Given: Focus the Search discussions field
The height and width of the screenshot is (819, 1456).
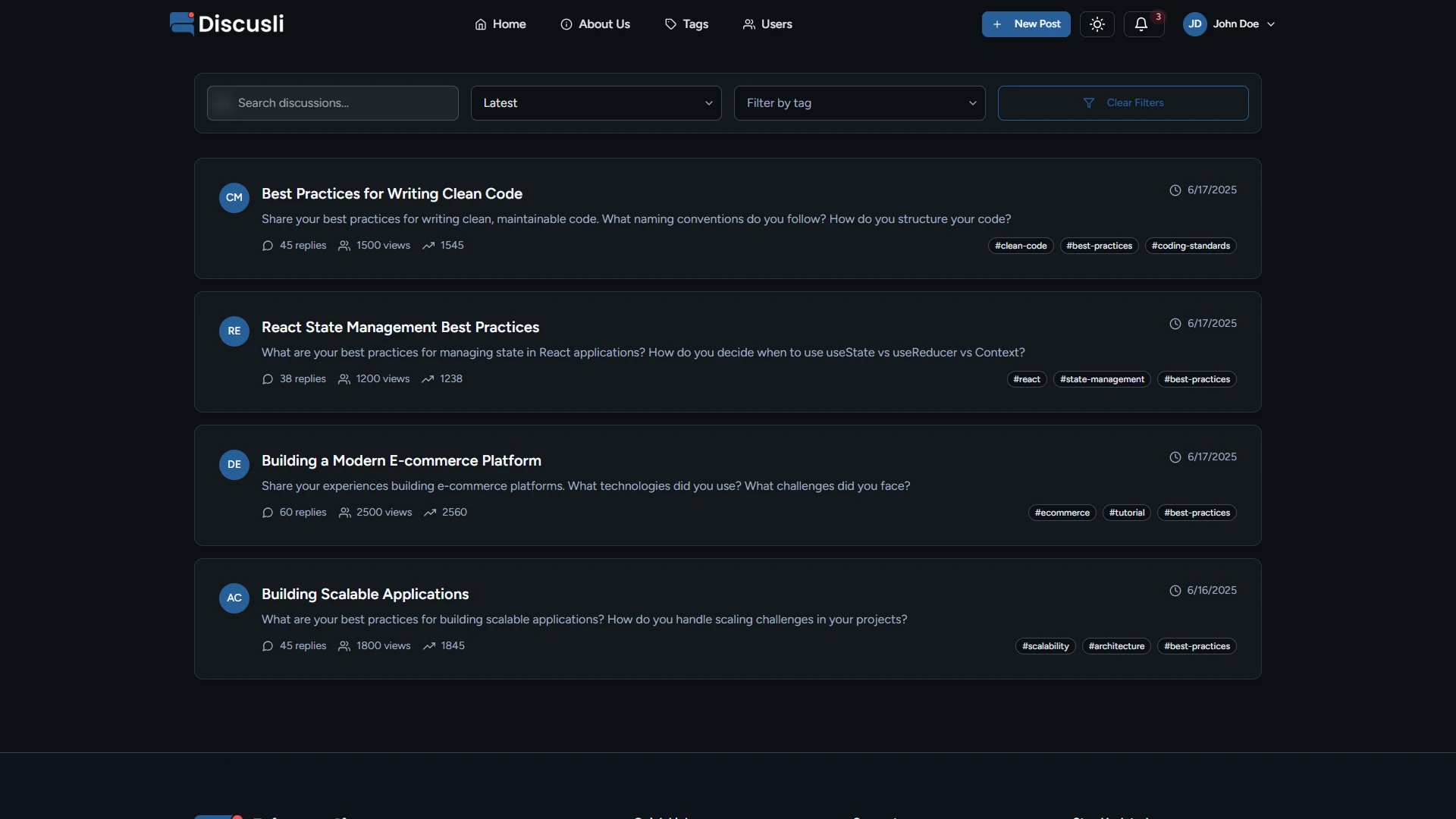Looking at the screenshot, I should click(332, 103).
